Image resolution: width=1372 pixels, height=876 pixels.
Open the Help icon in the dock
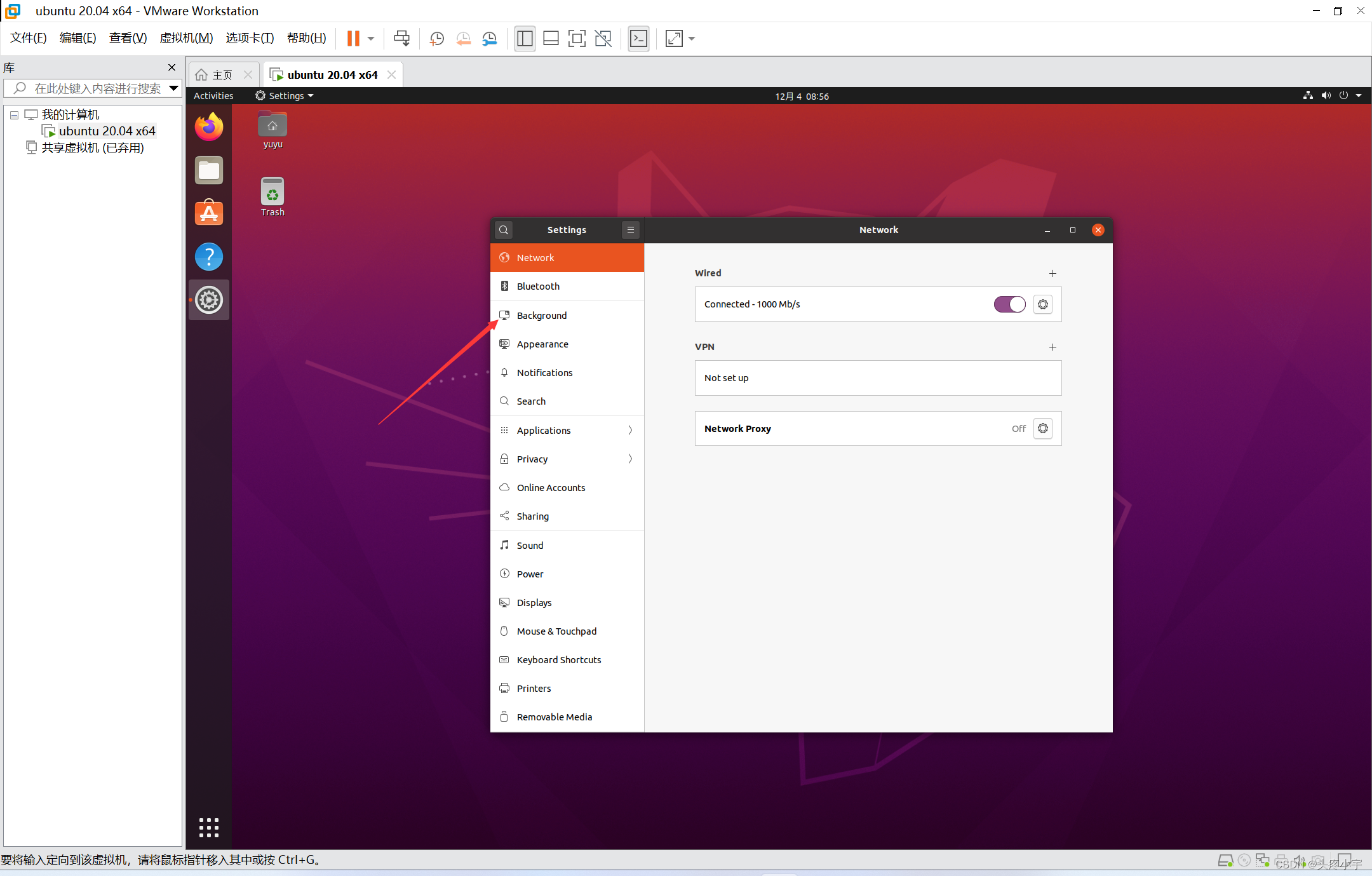coord(209,257)
